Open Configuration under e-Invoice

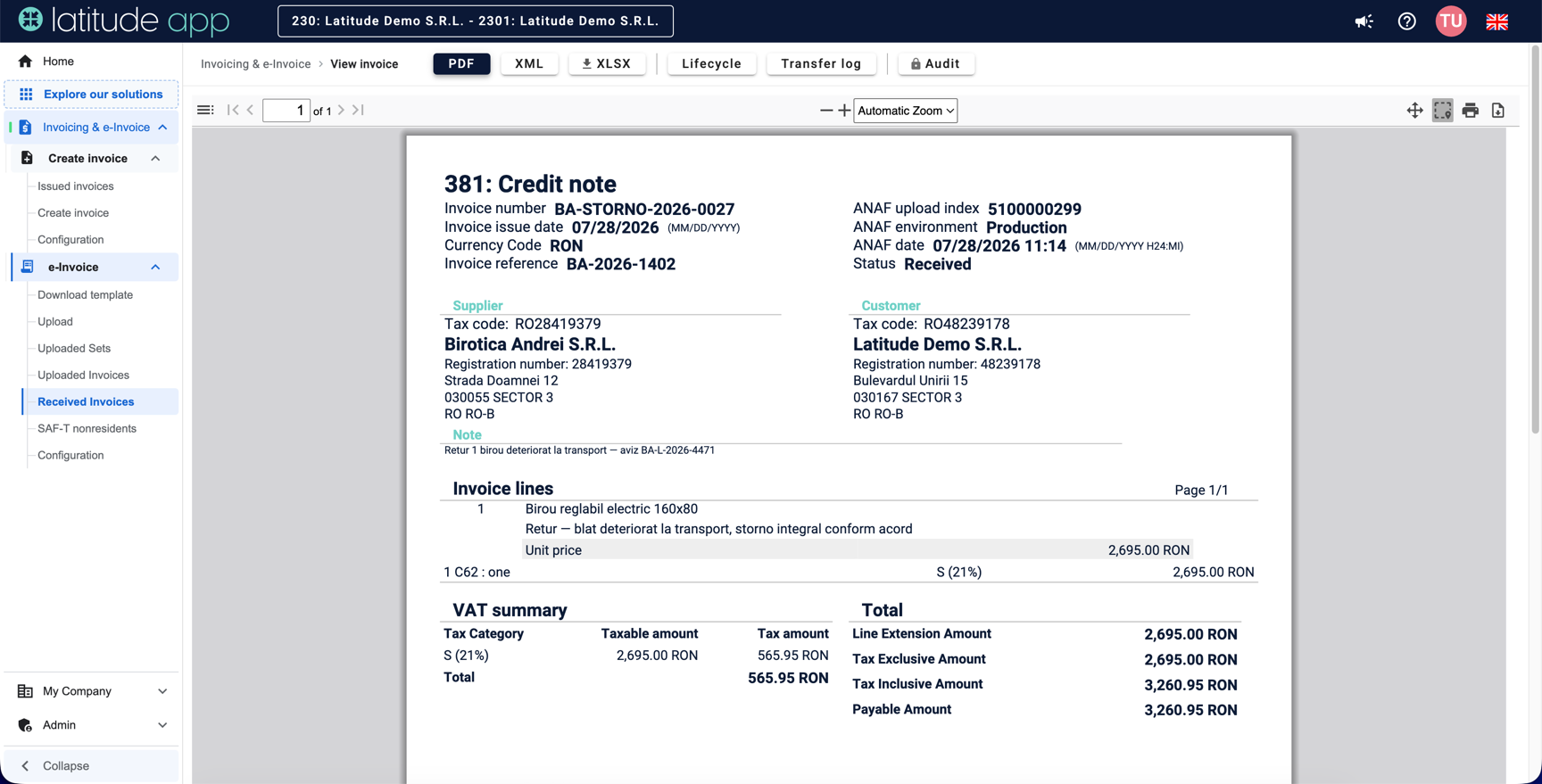(70, 456)
